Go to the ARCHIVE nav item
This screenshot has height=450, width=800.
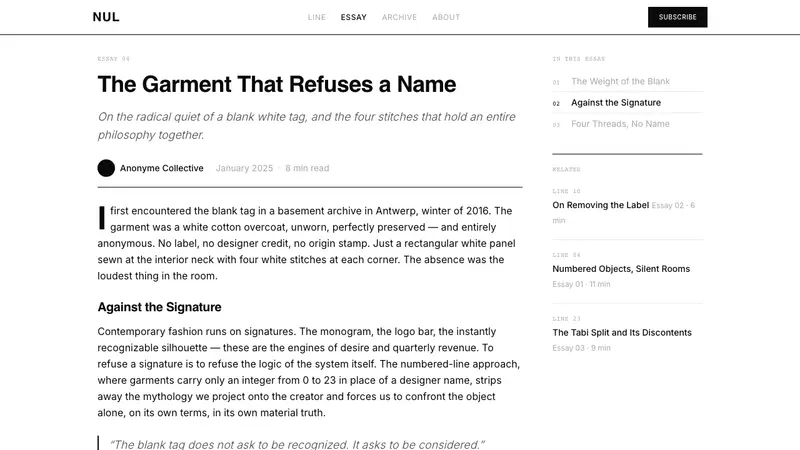point(399,17)
